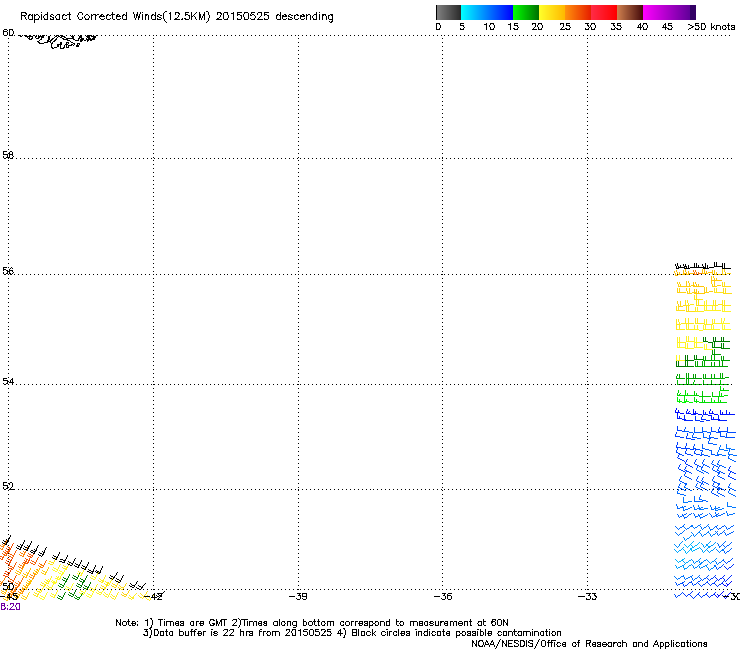Click the 52 latitude axis label
Screen dimensions: 740x650
(8, 486)
